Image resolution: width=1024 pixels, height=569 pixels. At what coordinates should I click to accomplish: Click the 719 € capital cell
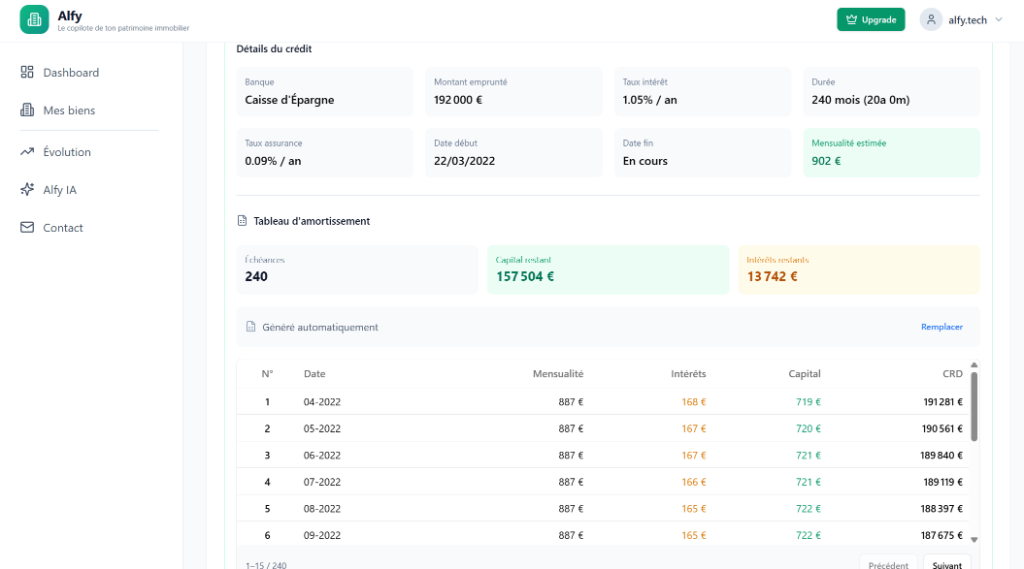click(808, 402)
